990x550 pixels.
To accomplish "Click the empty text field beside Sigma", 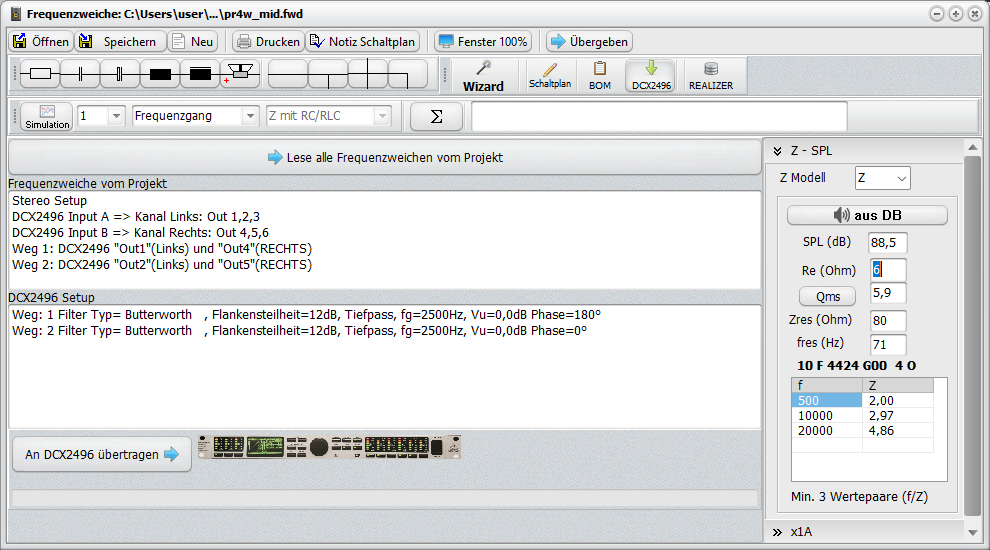I will pos(659,116).
